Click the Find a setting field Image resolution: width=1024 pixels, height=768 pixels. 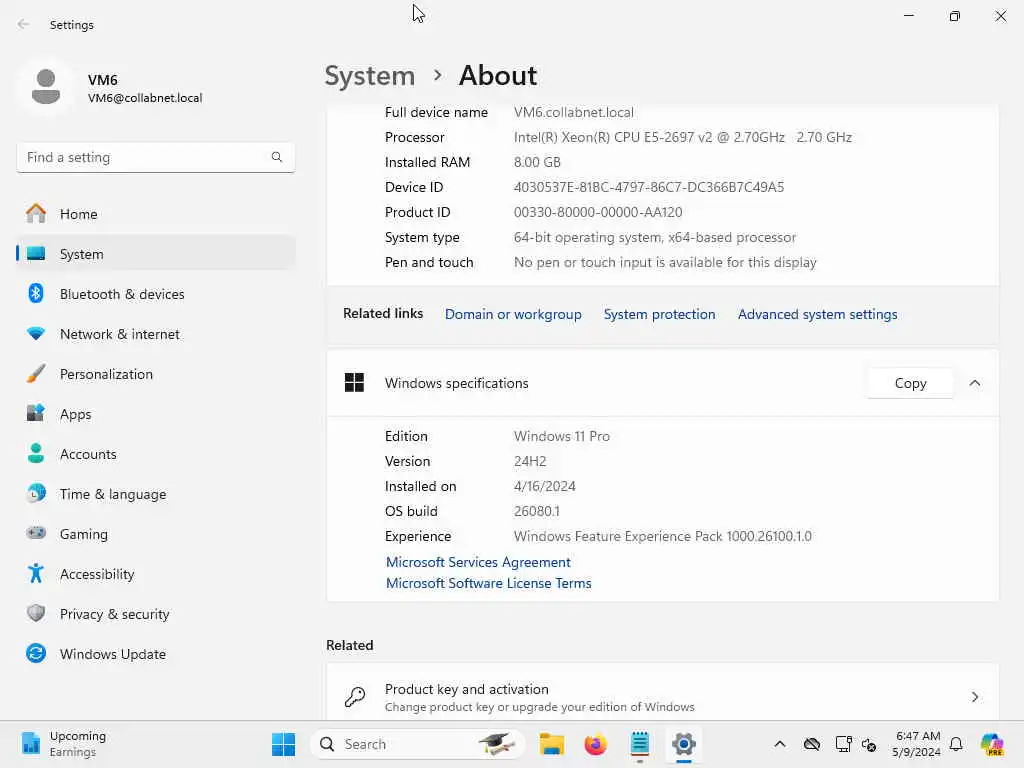pyautogui.click(x=155, y=157)
